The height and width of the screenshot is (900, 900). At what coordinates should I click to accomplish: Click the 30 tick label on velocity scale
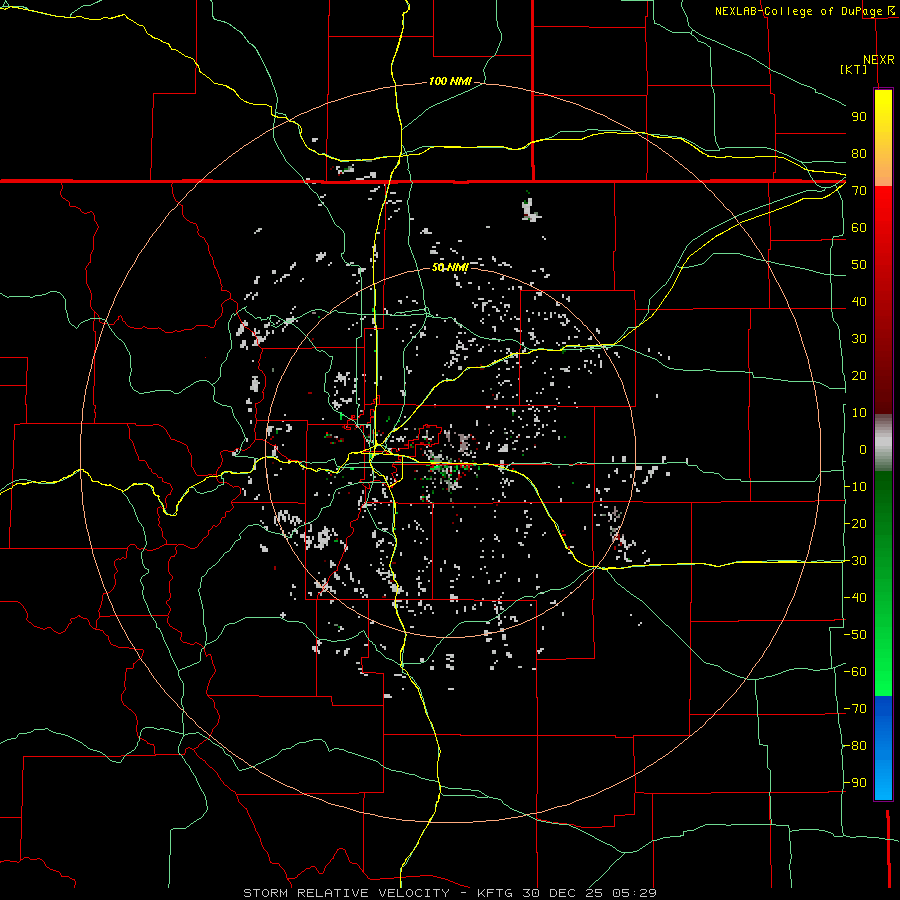(x=859, y=339)
